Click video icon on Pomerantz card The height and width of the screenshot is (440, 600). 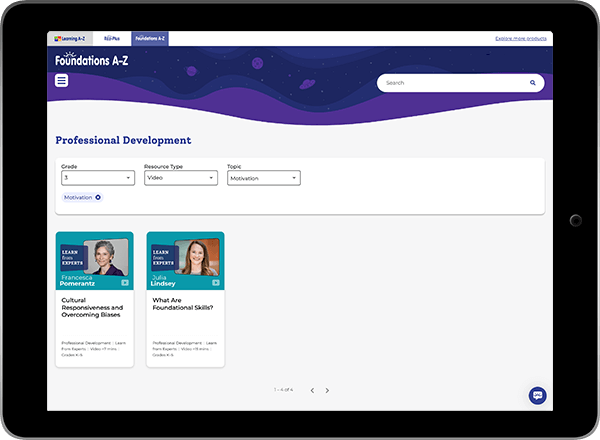[125, 283]
